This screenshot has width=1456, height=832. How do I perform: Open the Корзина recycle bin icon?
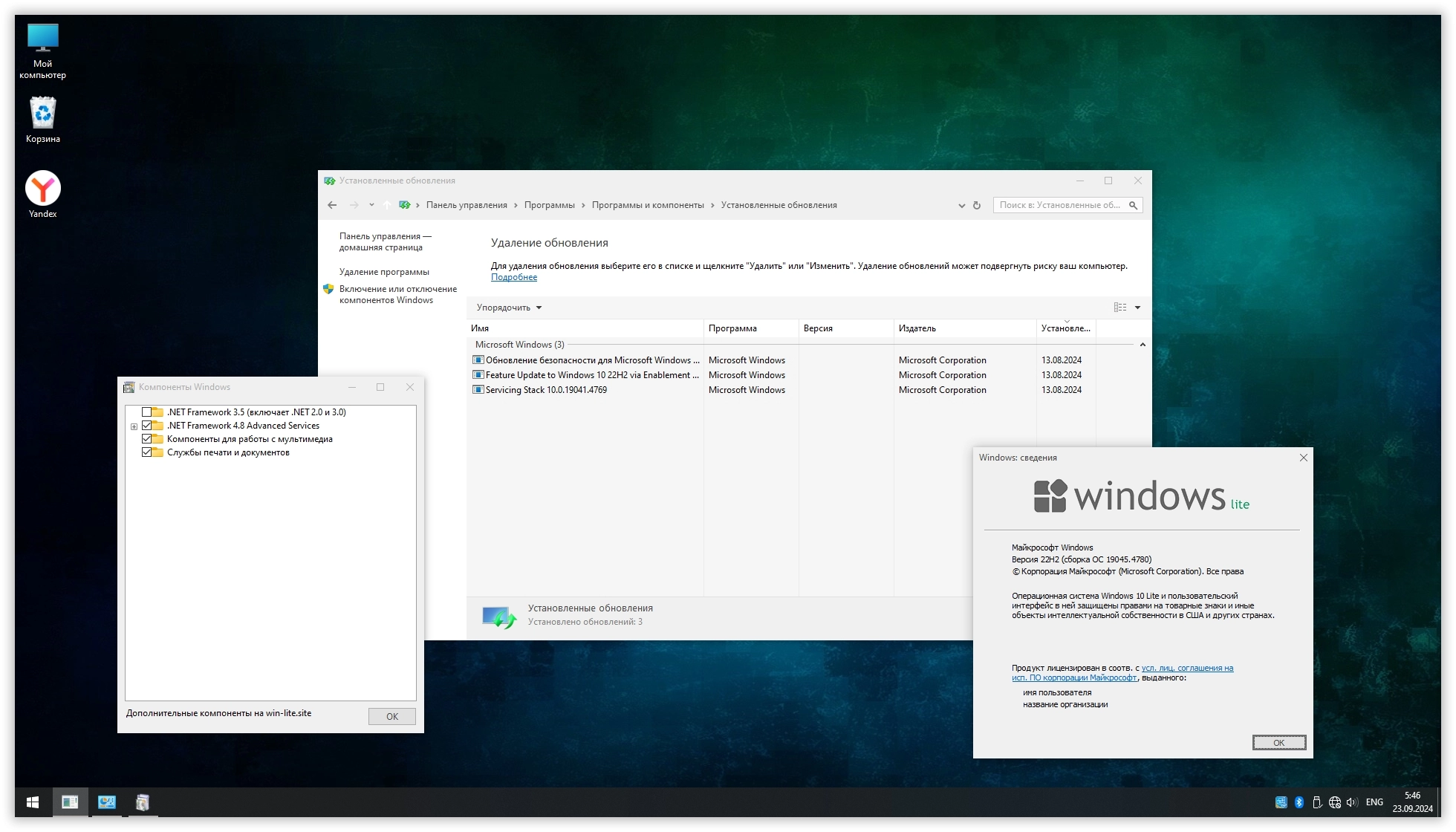42,114
